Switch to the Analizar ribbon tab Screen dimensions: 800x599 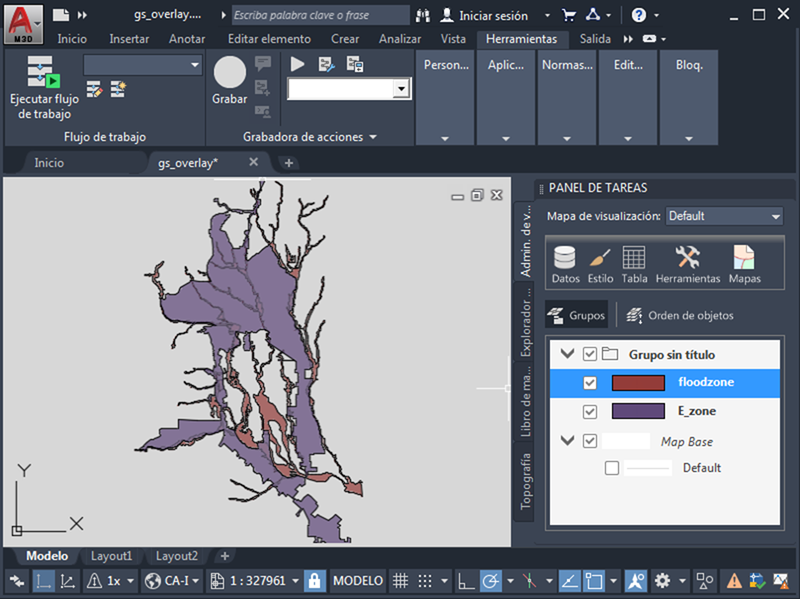click(x=400, y=39)
